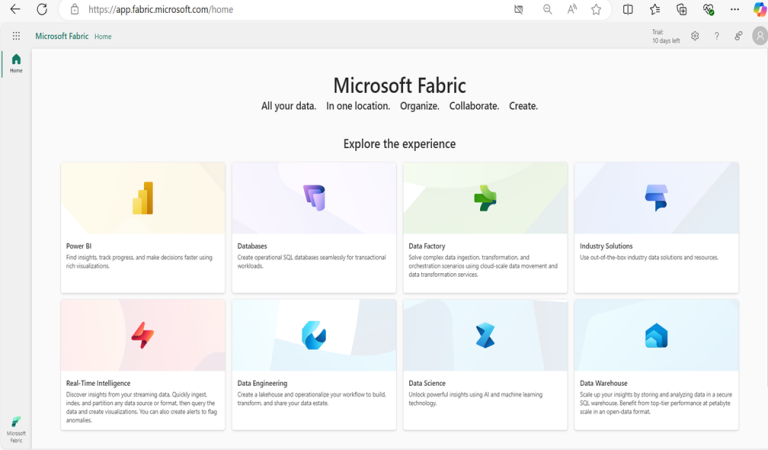This screenshot has height=450, width=768.
Task: Click the browser Back arrow
Action: 15,9
